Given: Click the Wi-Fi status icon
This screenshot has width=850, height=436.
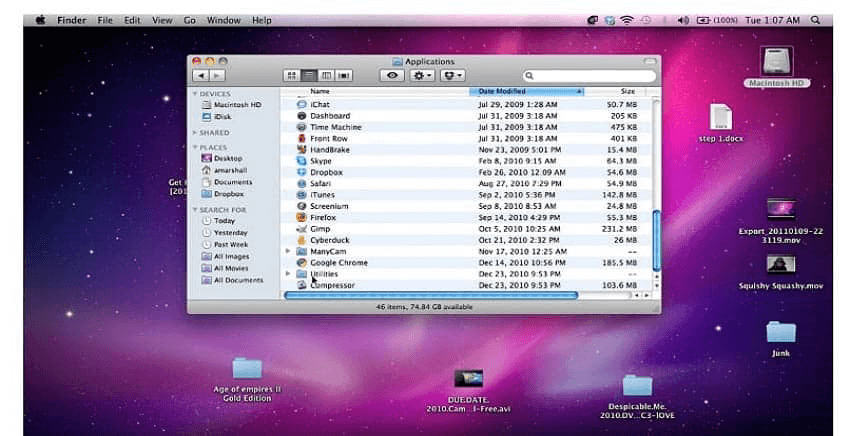Looking at the screenshot, I should point(627,20).
